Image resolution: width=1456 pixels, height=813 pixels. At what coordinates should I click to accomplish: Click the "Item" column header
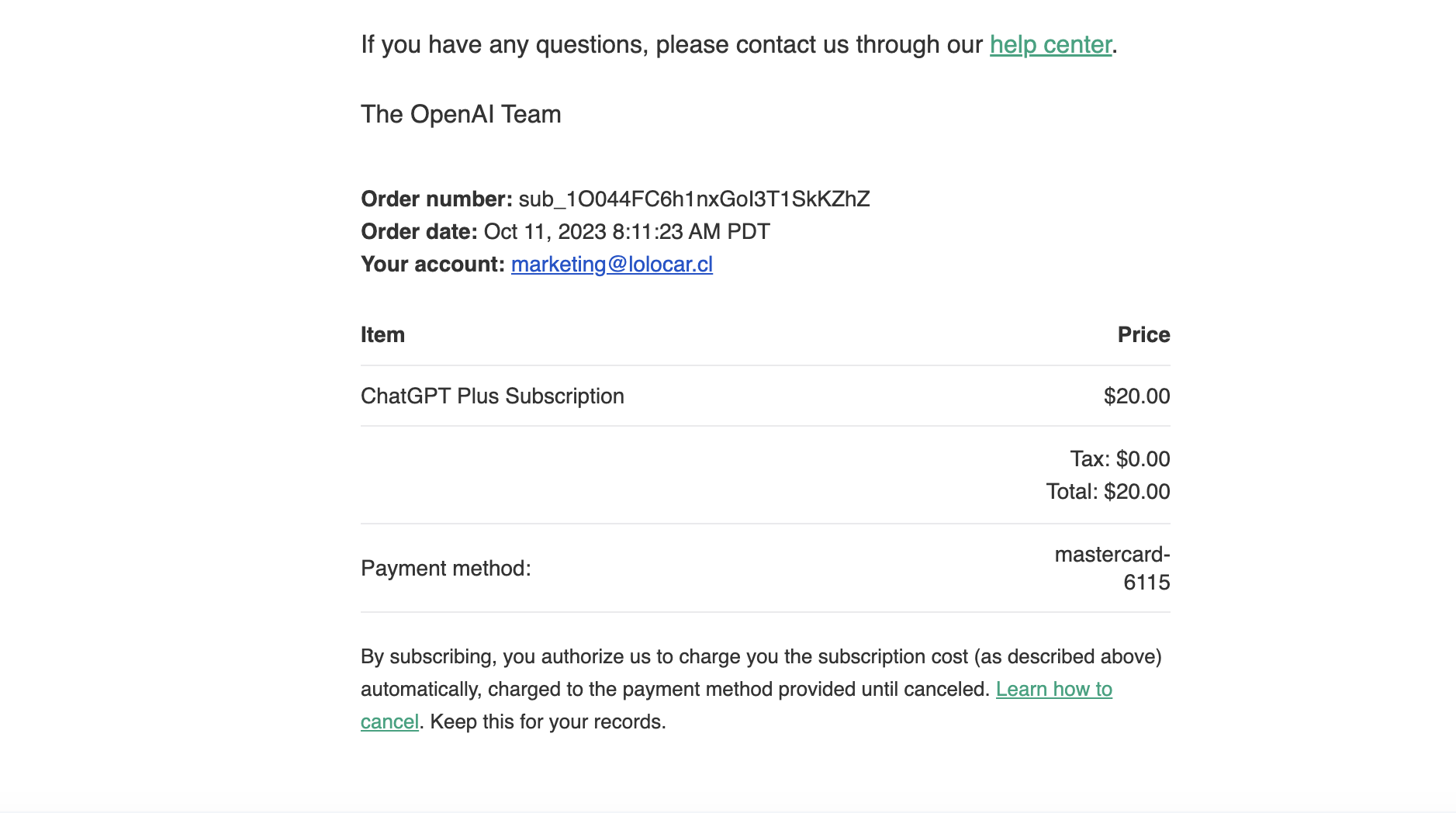pos(382,335)
